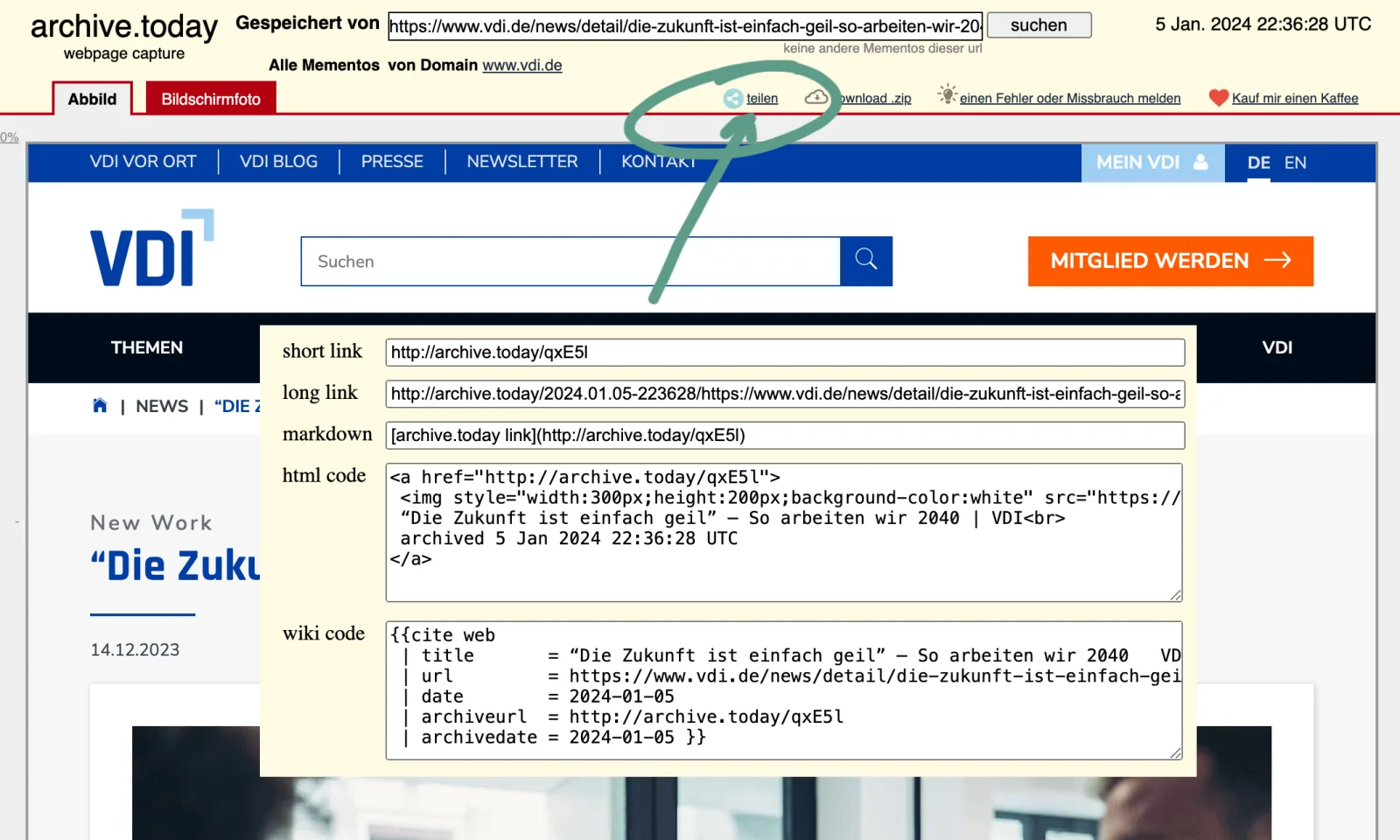1400x840 pixels.
Task: Click the long link field
Action: [786, 394]
